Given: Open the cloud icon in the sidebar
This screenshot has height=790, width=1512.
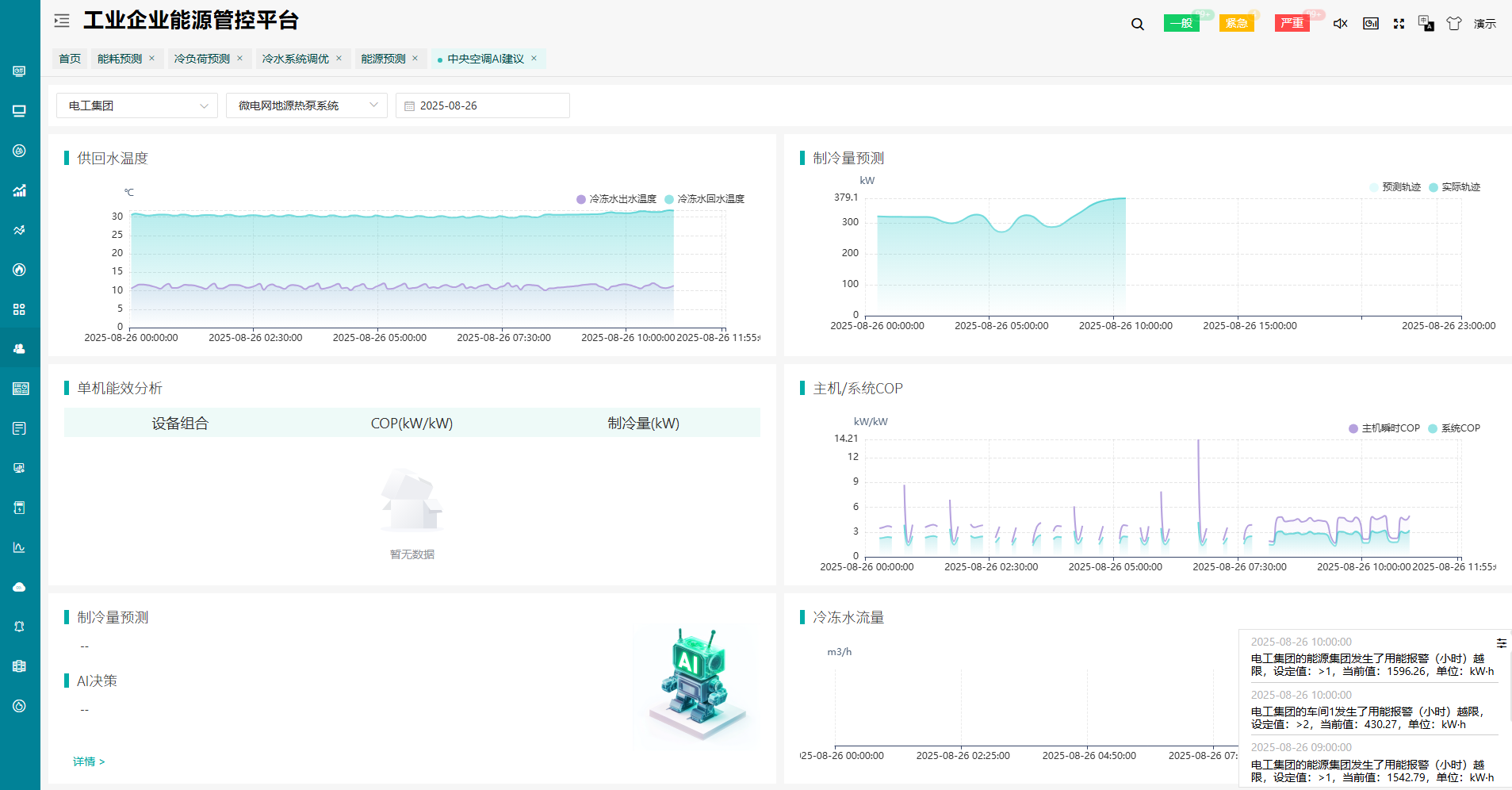Looking at the screenshot, I should tap(20, 587).
